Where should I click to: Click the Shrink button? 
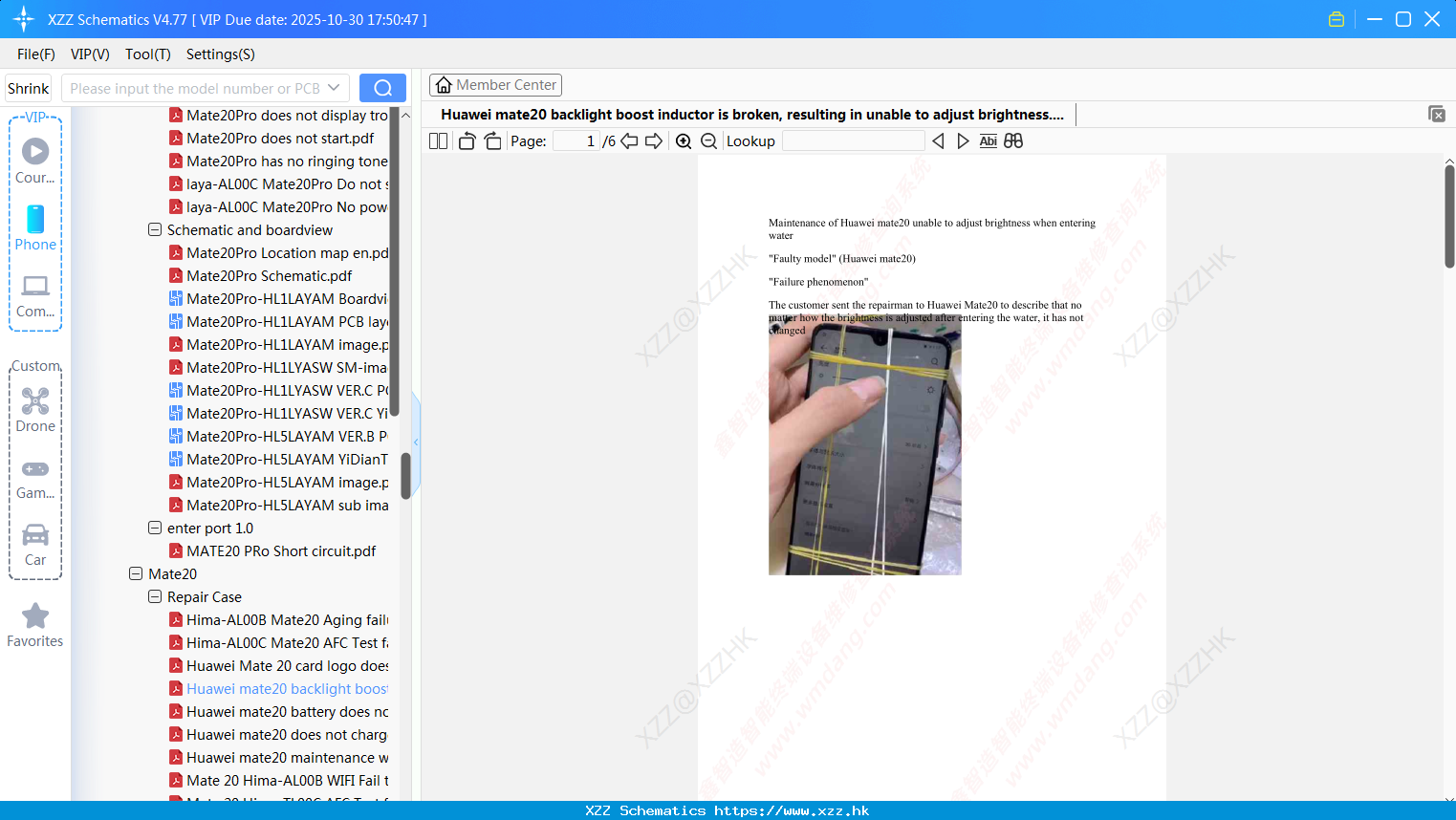pyautogui.click(x=29, y=88)
